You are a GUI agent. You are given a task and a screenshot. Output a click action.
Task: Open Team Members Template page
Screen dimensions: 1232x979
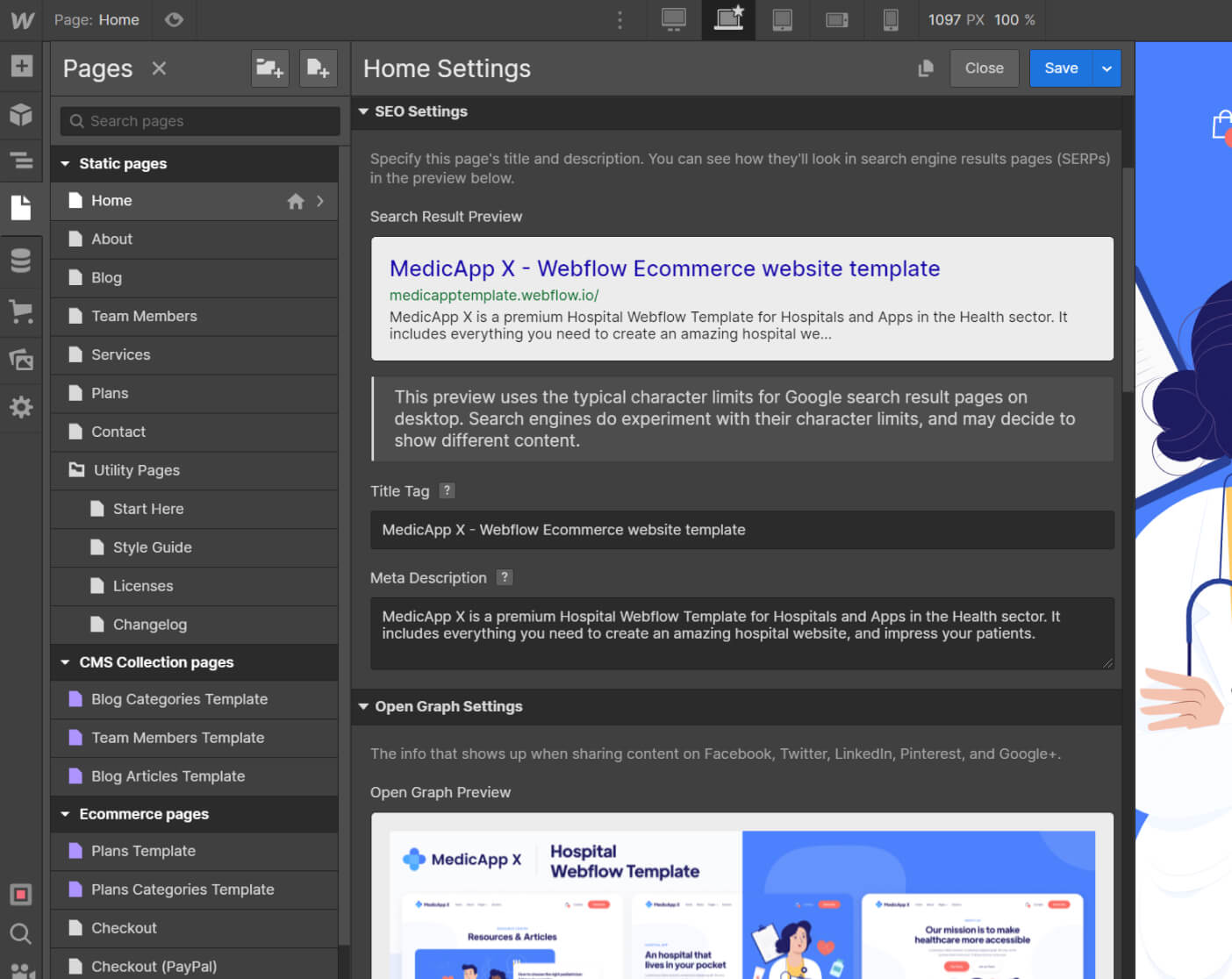194,739
